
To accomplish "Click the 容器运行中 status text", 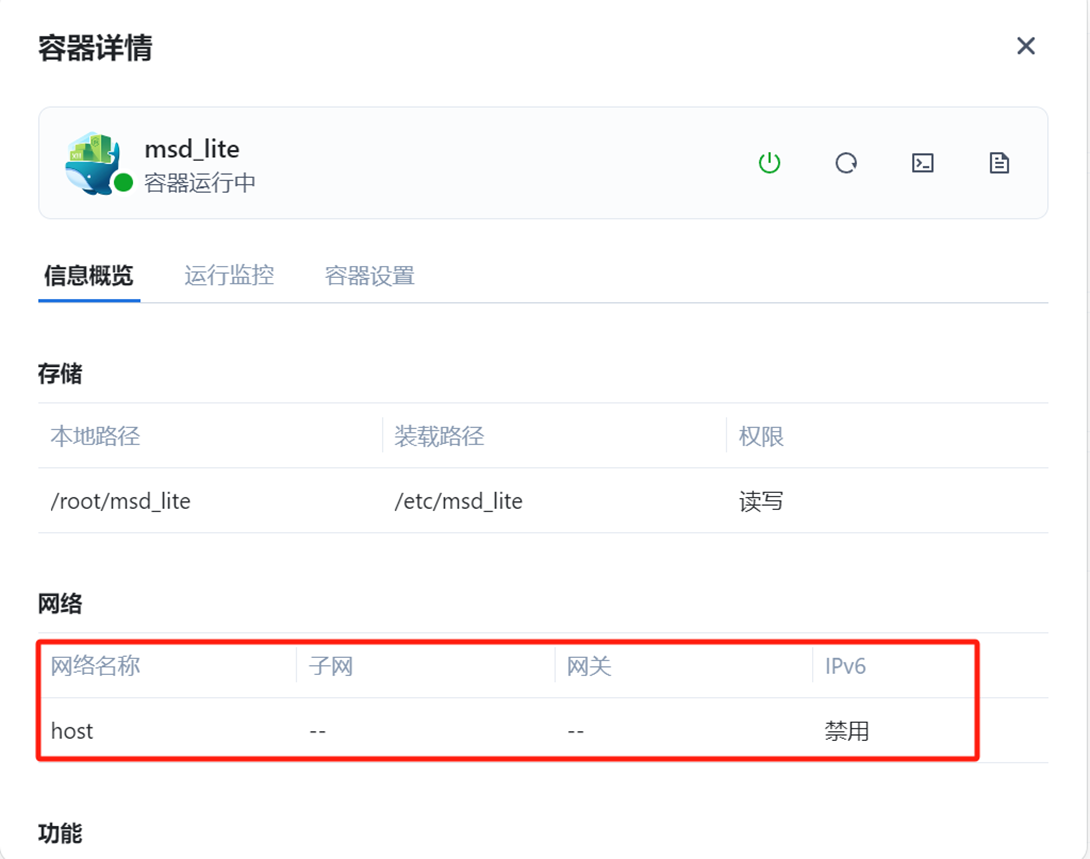I will pyautogui.click(x=200, y=183).
